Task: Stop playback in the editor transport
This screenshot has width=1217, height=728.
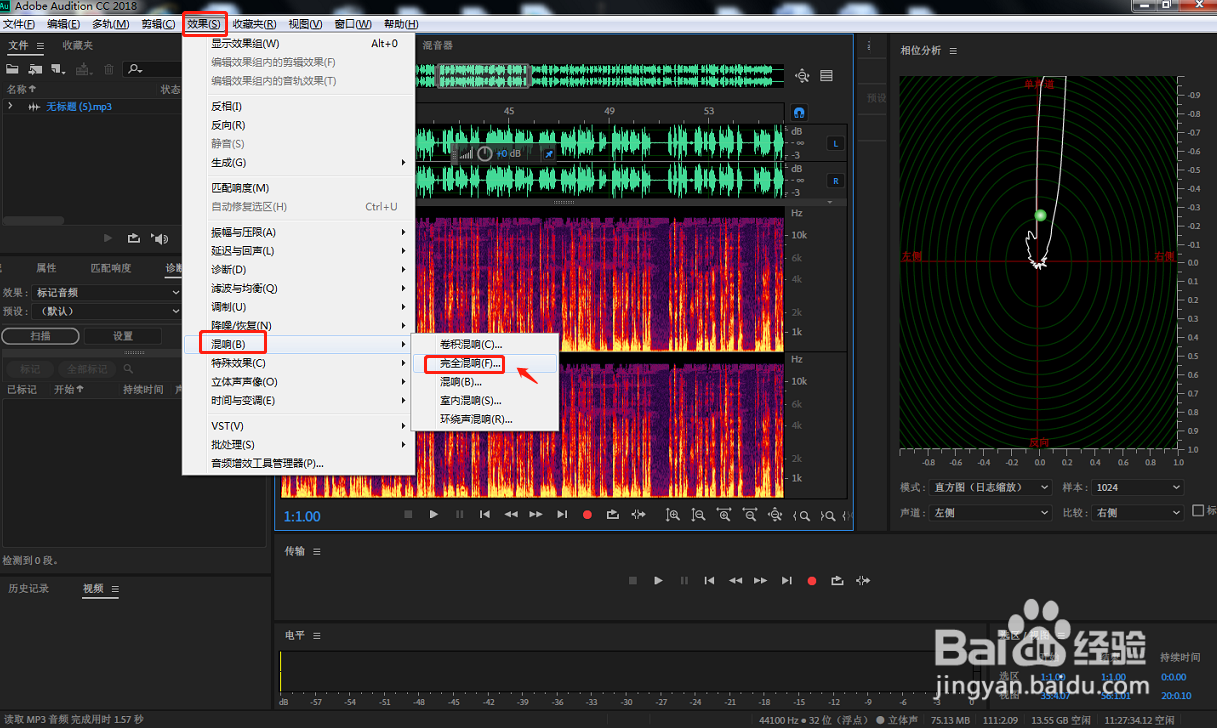Action: point(408,514)
